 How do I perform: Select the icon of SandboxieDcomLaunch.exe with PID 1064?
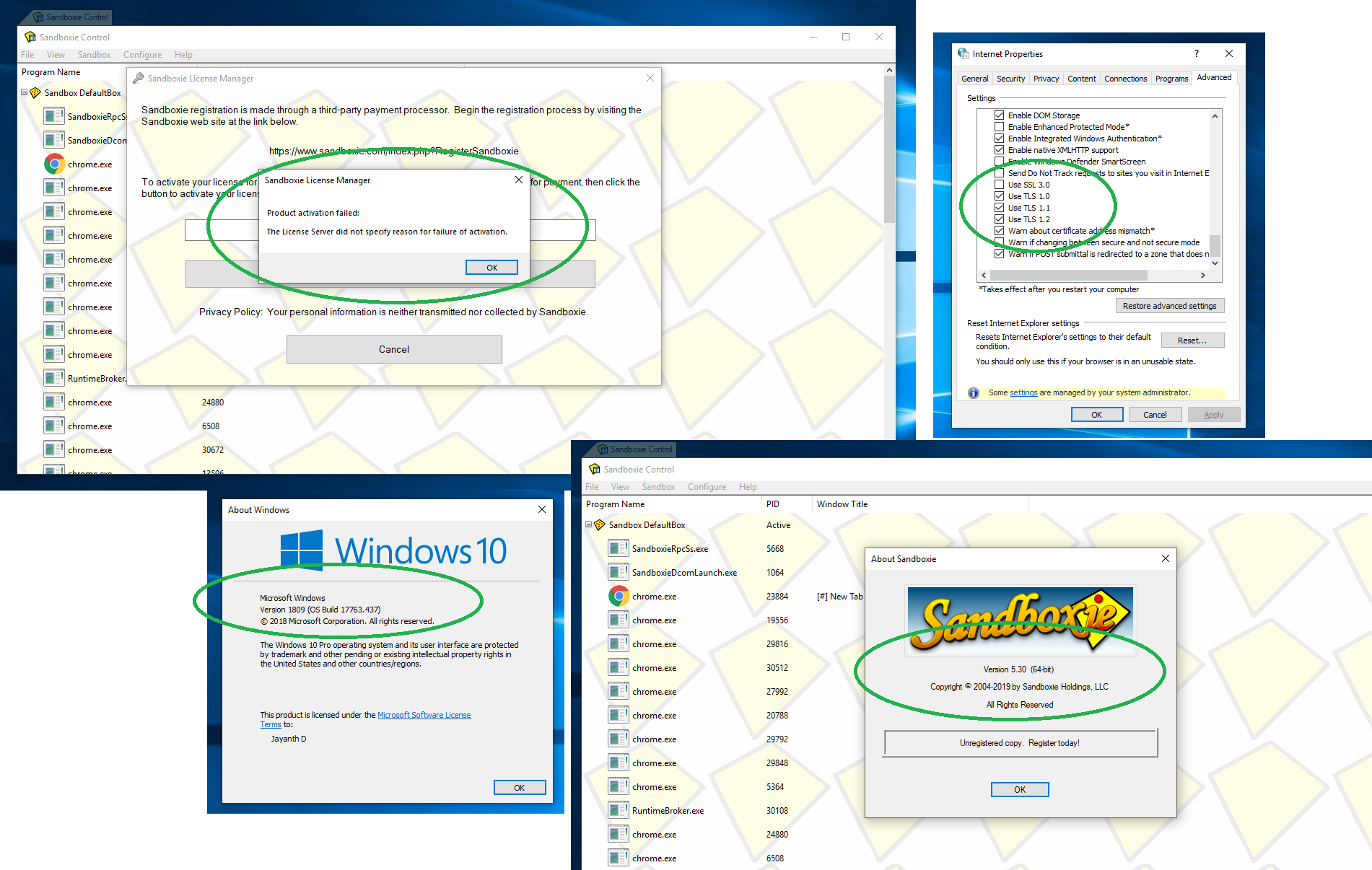[619, 572]
